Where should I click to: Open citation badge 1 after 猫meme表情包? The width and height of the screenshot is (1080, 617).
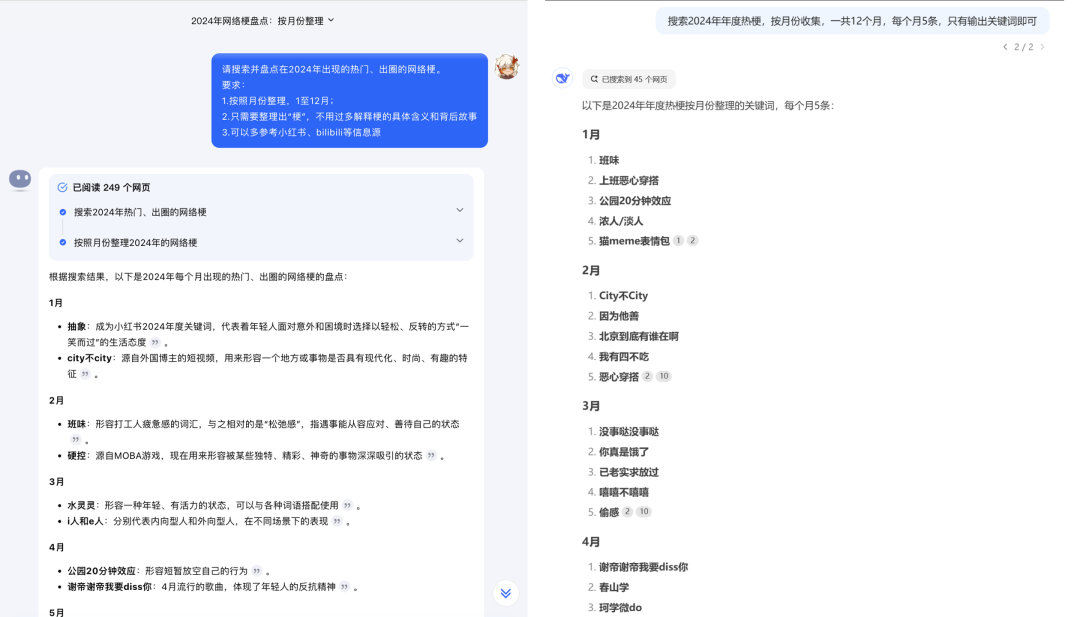click(x=678, y=240)
